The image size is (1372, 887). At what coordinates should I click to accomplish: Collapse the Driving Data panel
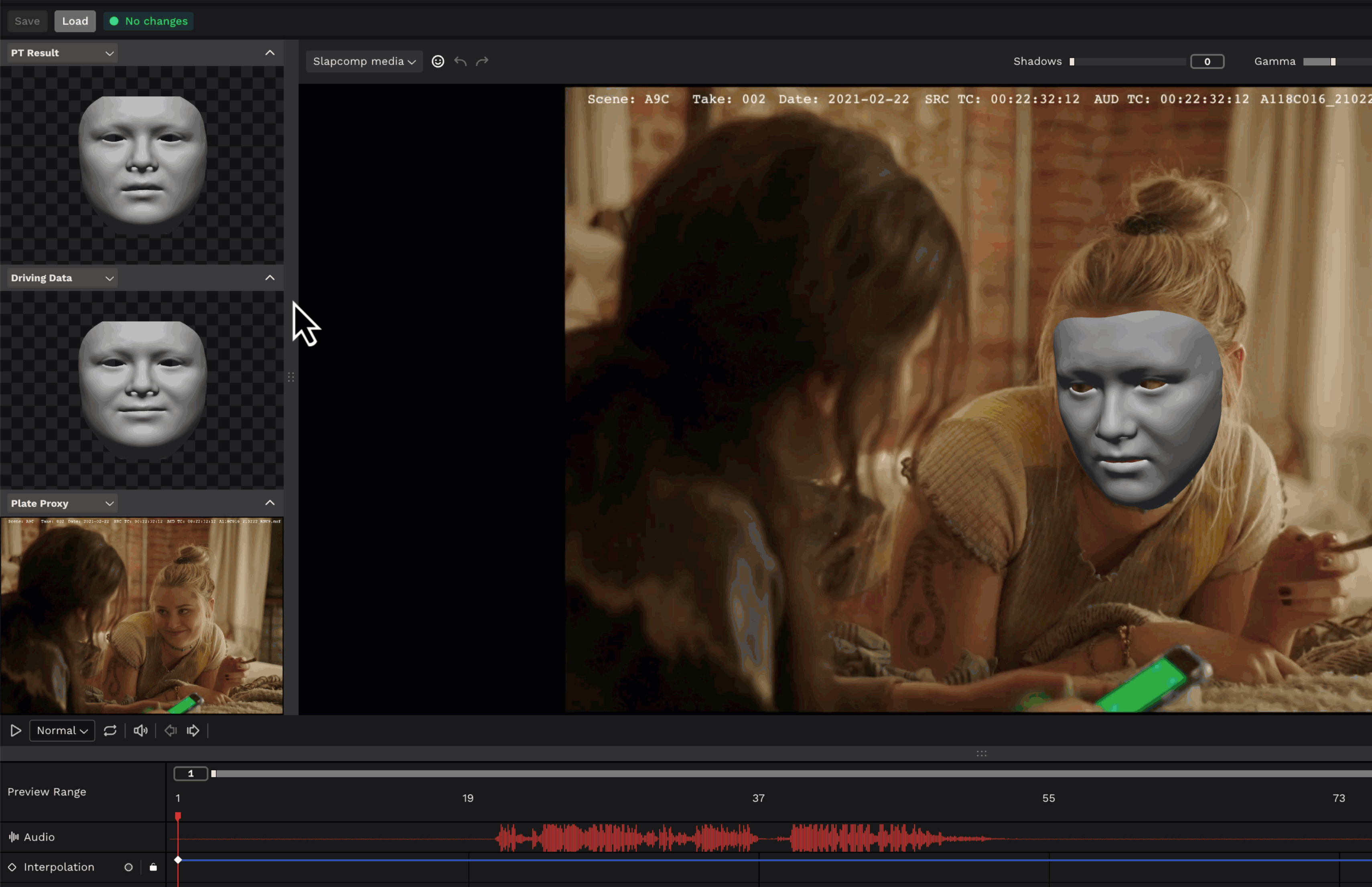click(270, 277)
